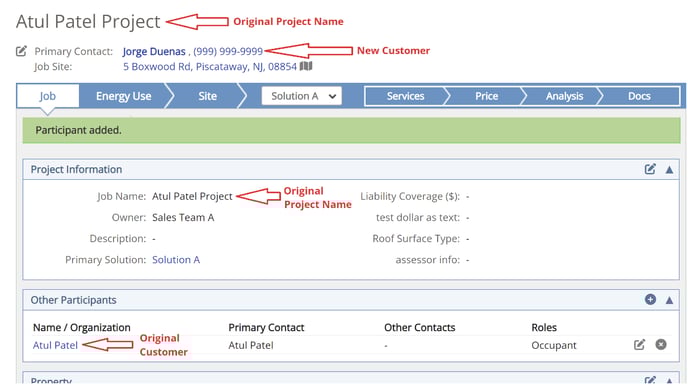Click the Primary Contact cell Atul Patel

click(251, 345)
